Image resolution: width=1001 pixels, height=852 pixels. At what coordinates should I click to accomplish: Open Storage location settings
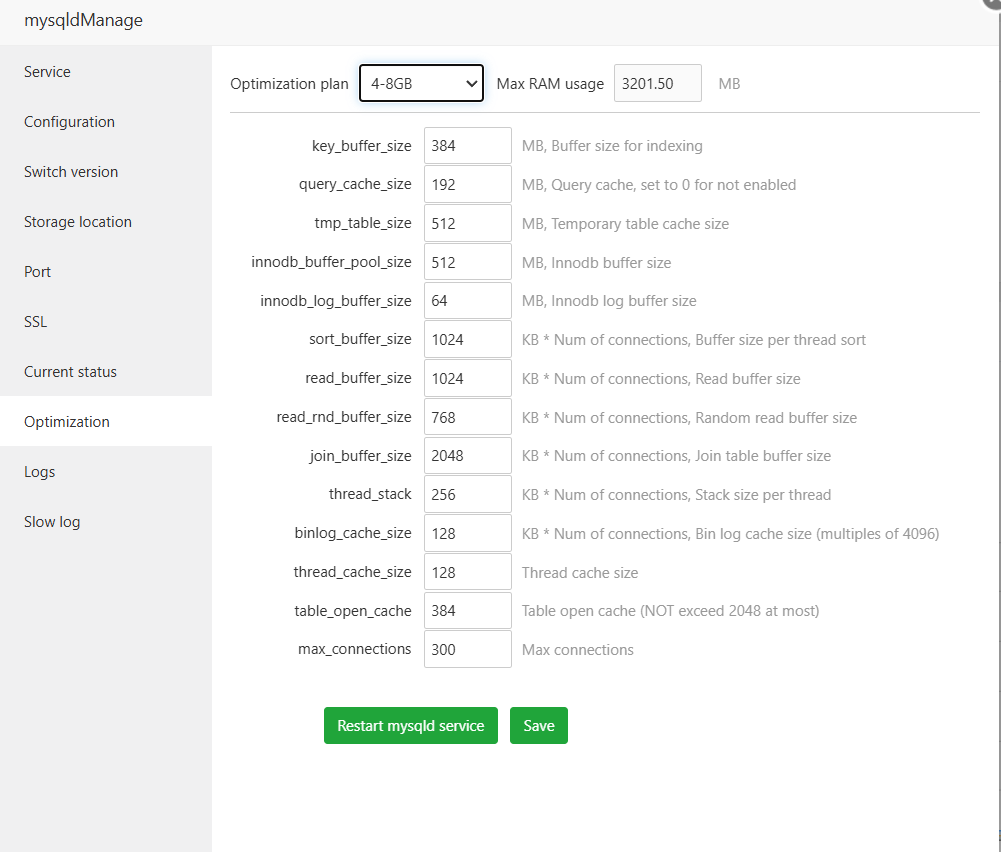pyautogui.click(x=78, y=222)
